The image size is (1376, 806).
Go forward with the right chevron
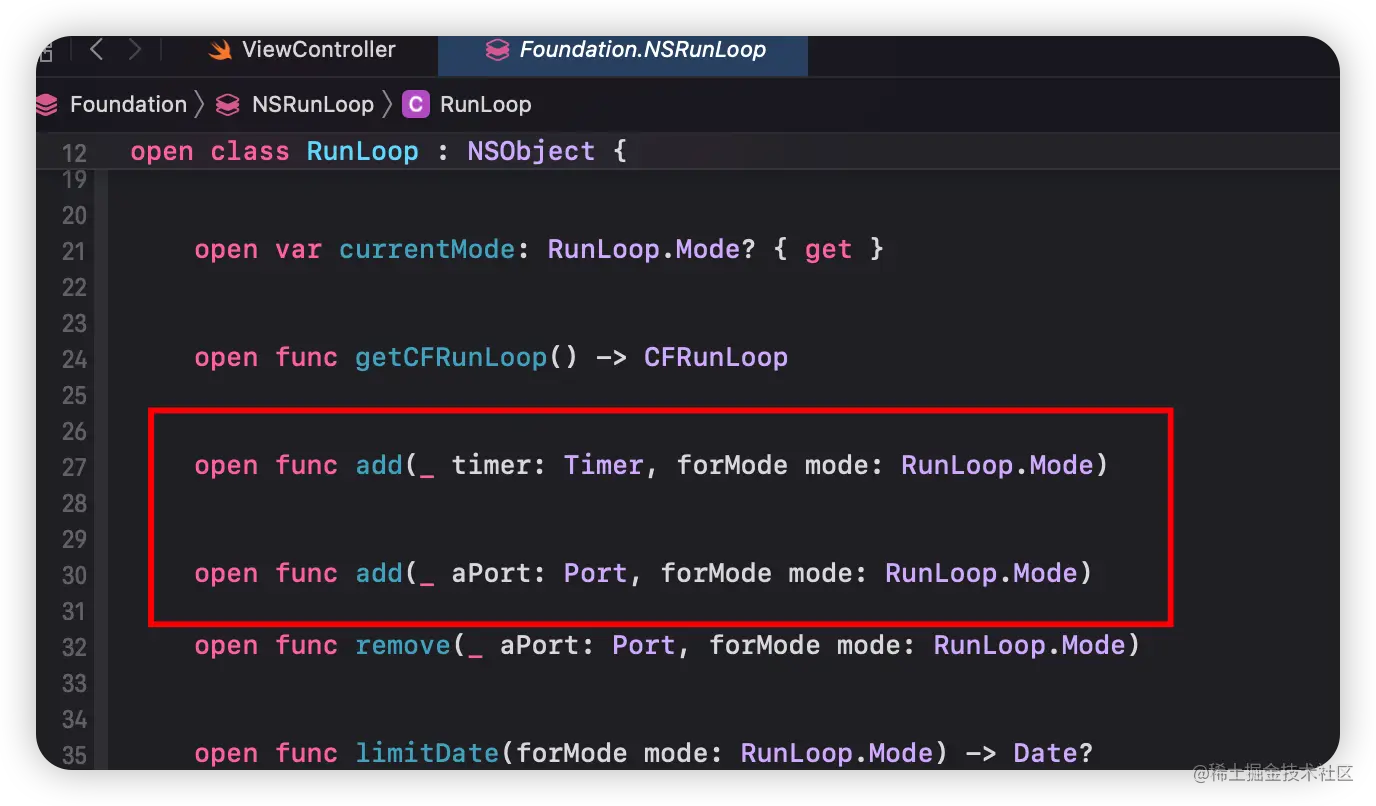point(135,50)
